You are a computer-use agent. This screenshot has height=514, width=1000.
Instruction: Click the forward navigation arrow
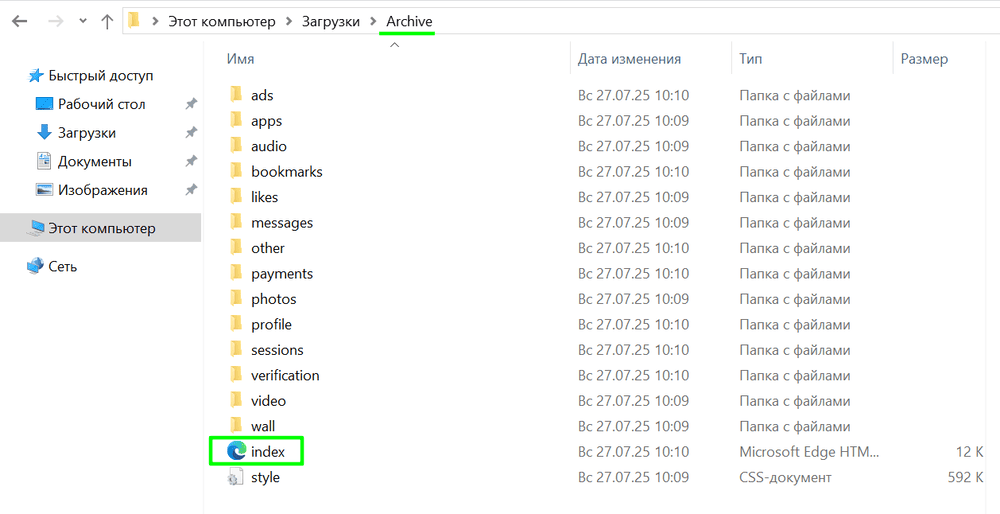[x=55, y=21]
